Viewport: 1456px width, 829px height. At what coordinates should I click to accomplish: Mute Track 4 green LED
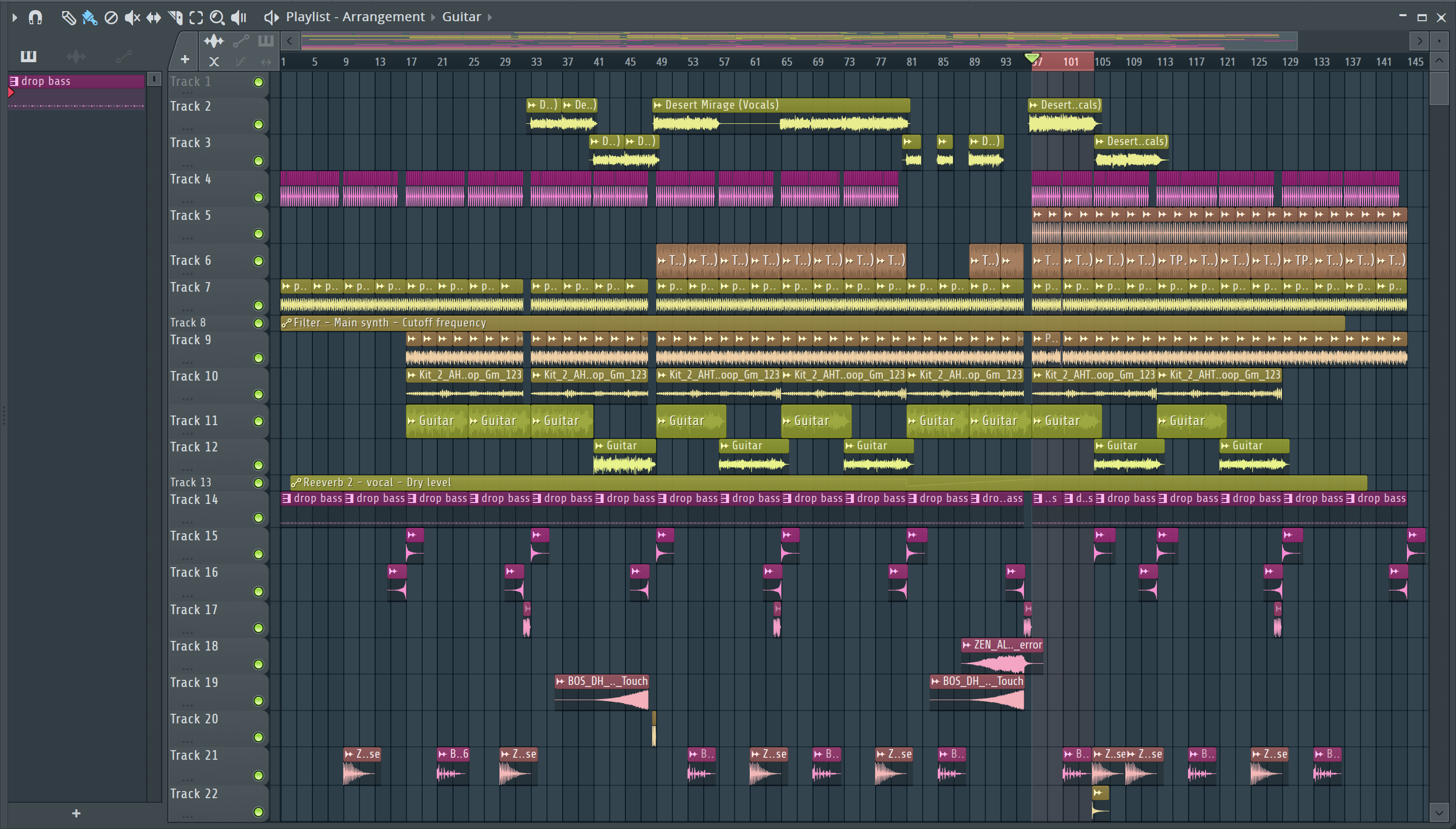[x=258, y=198]
